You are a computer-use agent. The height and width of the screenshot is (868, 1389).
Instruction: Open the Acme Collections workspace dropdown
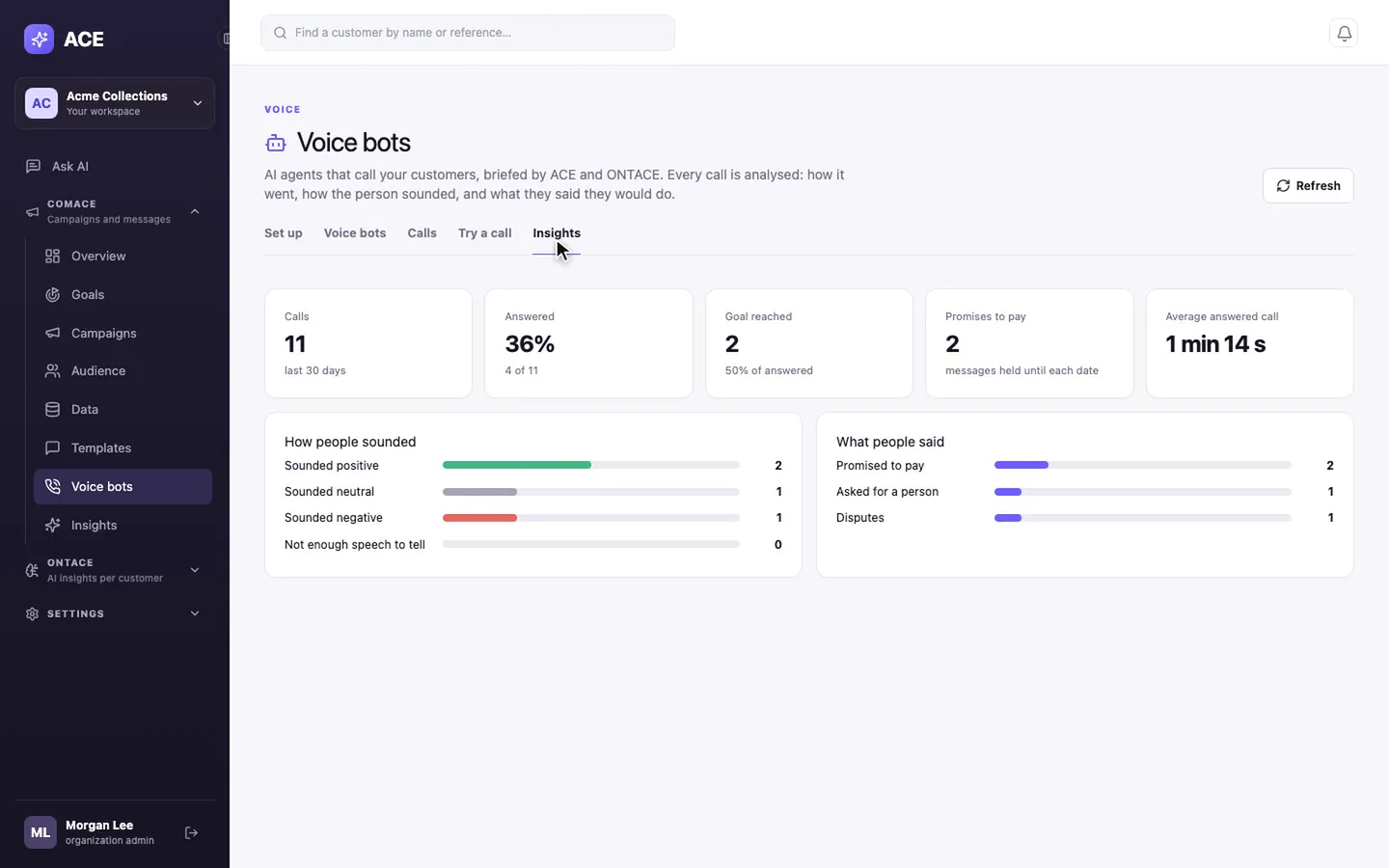(115, 103)
